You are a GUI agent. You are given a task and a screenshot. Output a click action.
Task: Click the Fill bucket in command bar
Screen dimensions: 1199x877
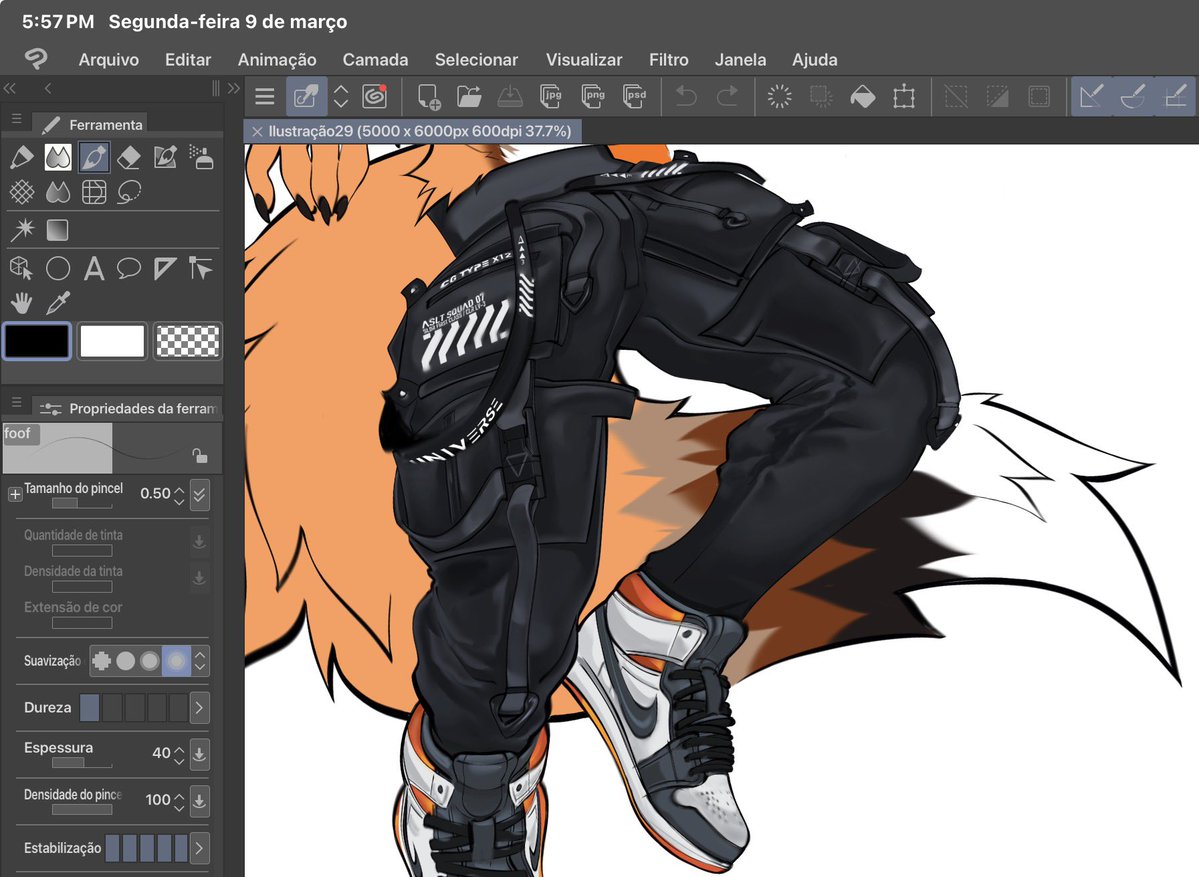point(863,96)
